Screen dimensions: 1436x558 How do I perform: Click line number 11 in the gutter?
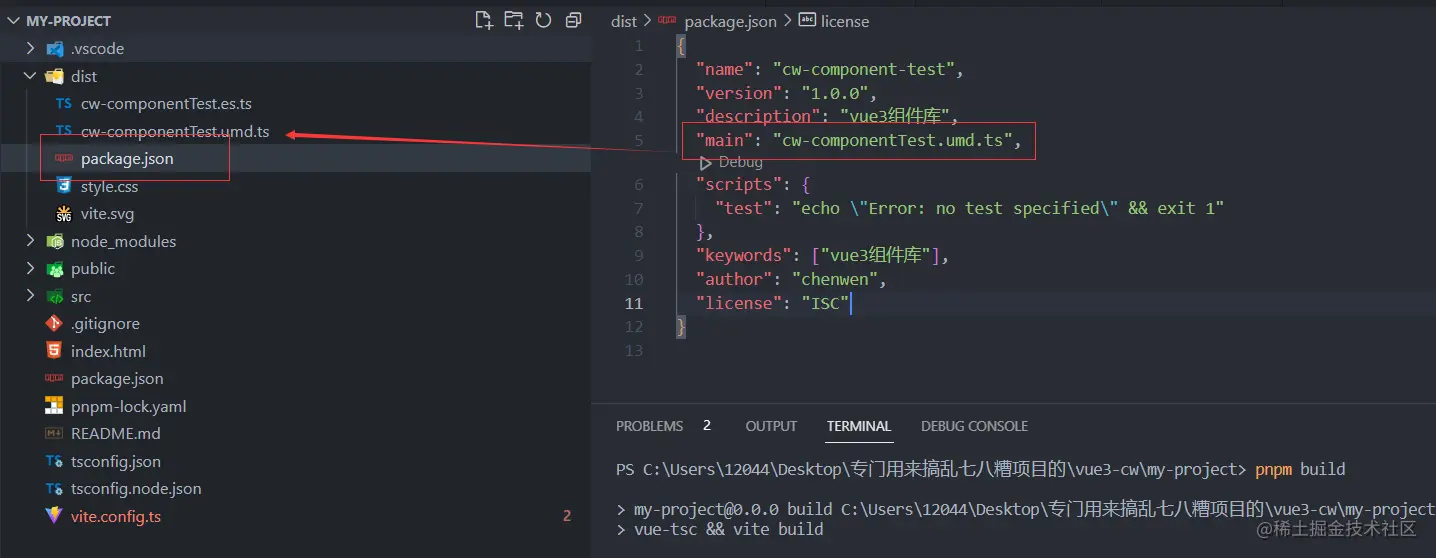click(635, 303)
